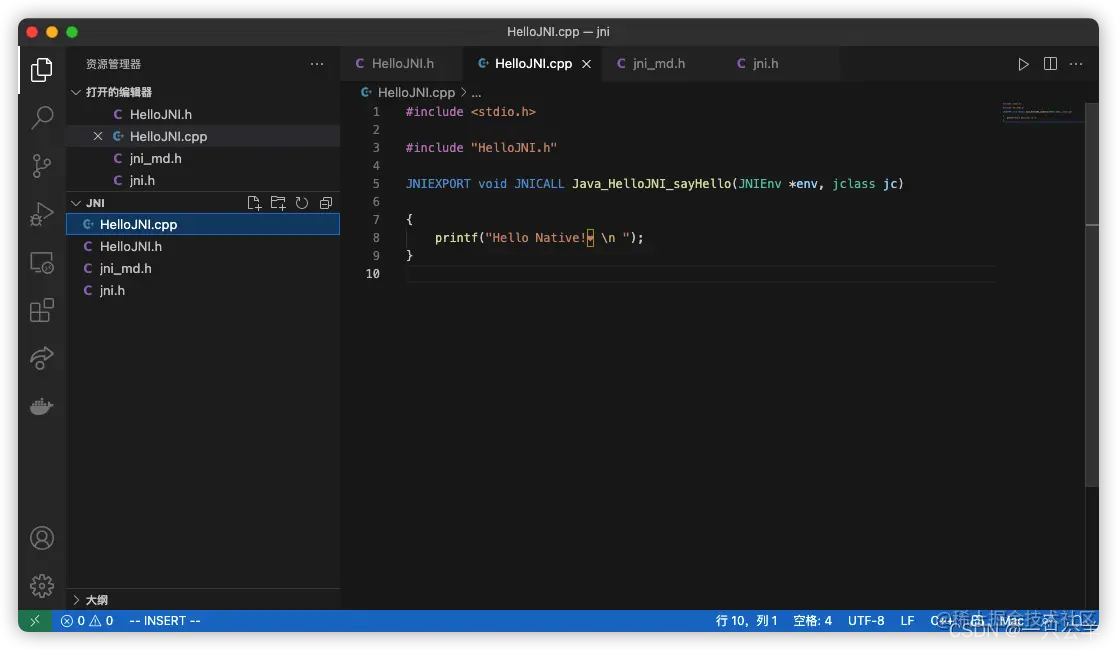Open the Remote Explorer view
The image size is (1117, 650).
[41, 263]
